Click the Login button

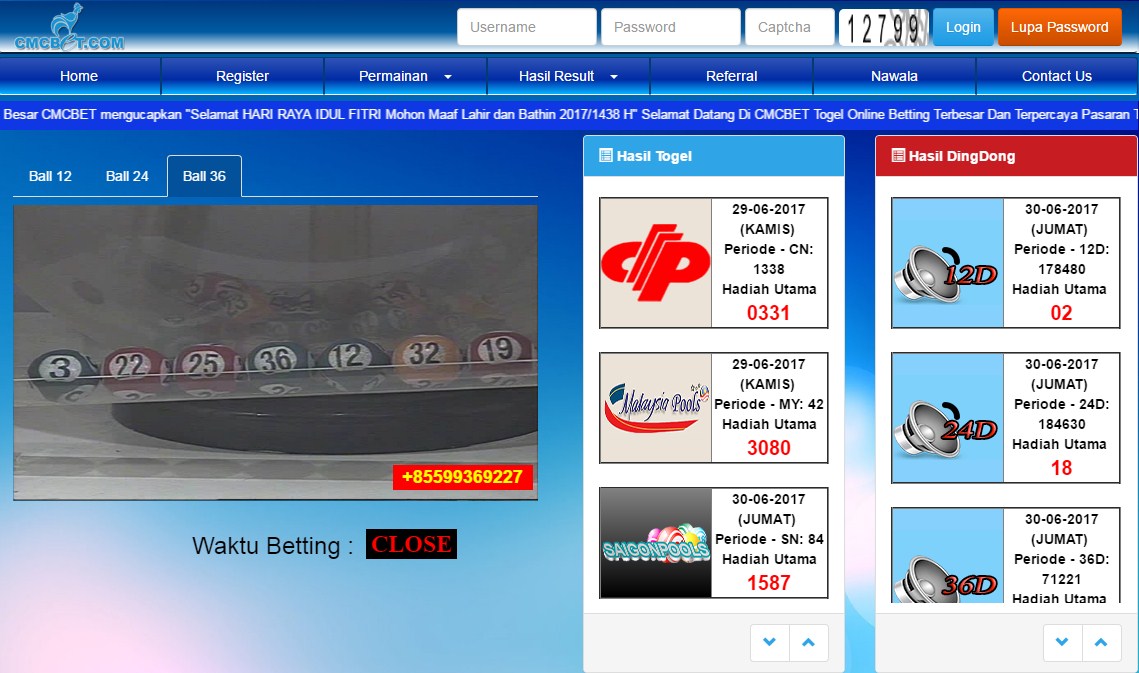pyautogui.click(x=963, y=27)
